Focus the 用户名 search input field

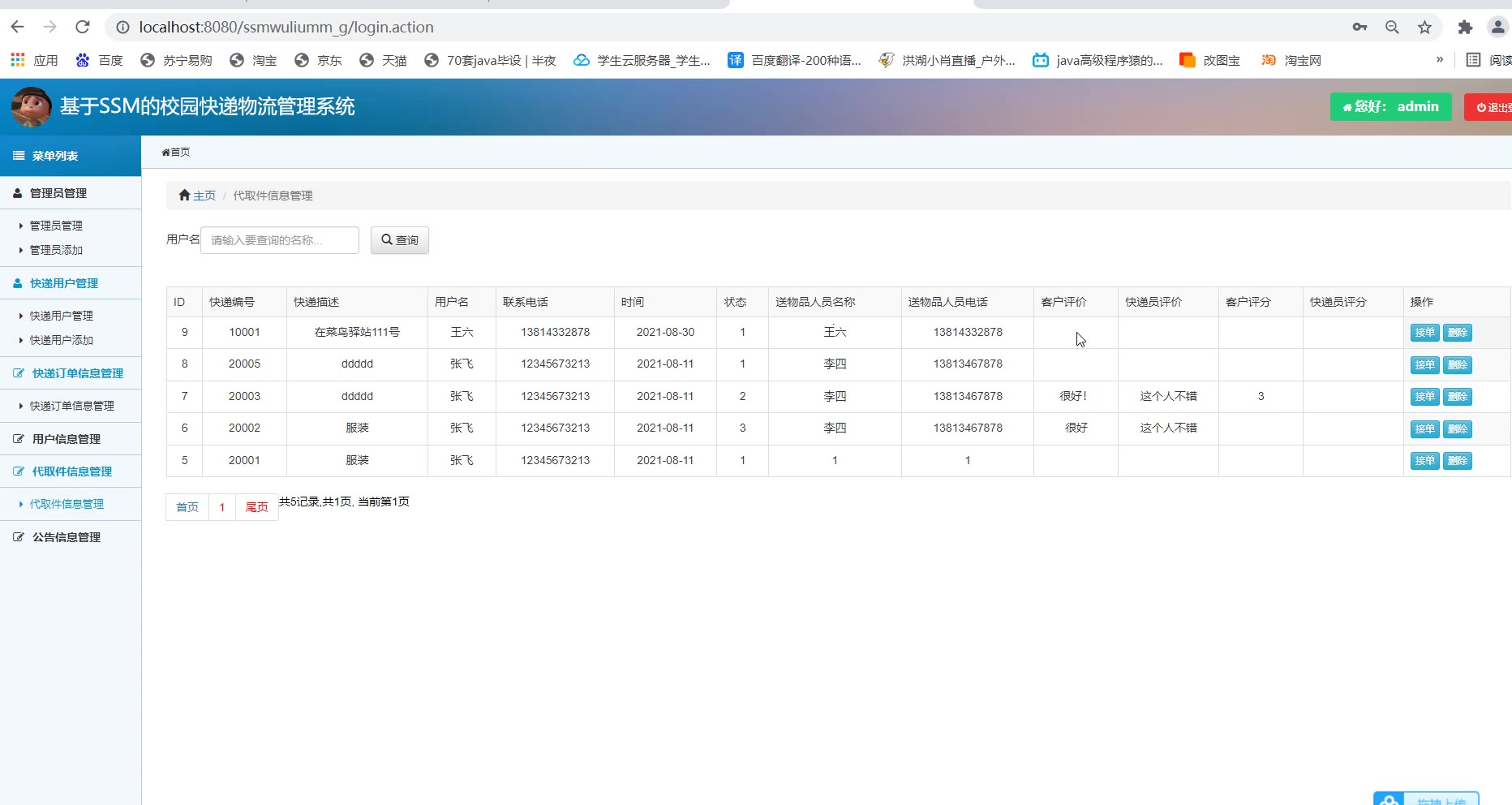[x=279, y=240]
